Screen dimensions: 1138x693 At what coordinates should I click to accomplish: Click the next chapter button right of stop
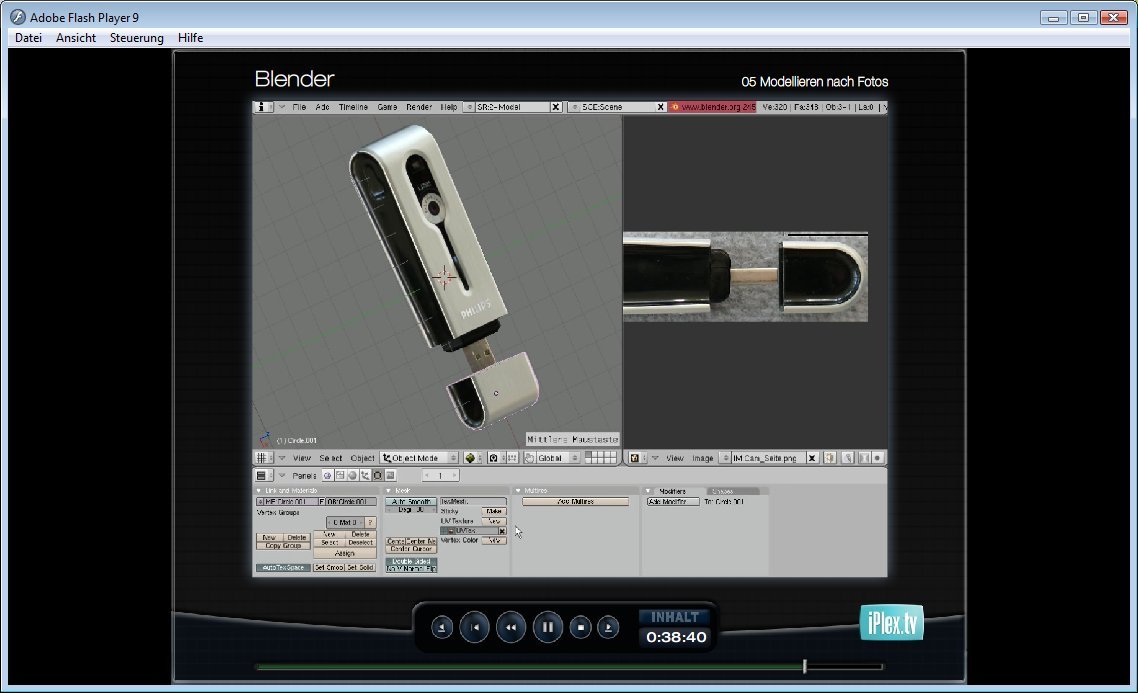(x=608, y=627)
